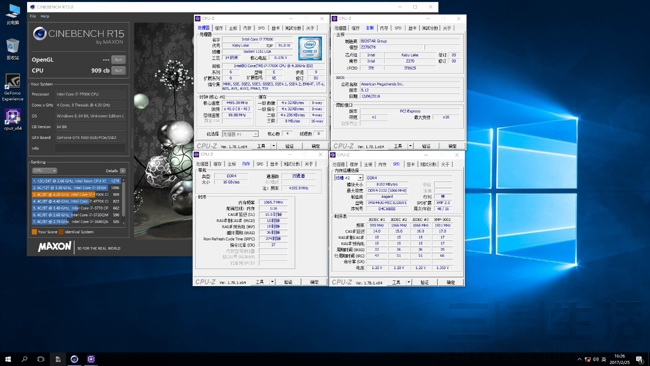This screenshot has width=650, height=366.
Task: Select the cpuz_x64 desktop shortcut
Action: (12, 119)
